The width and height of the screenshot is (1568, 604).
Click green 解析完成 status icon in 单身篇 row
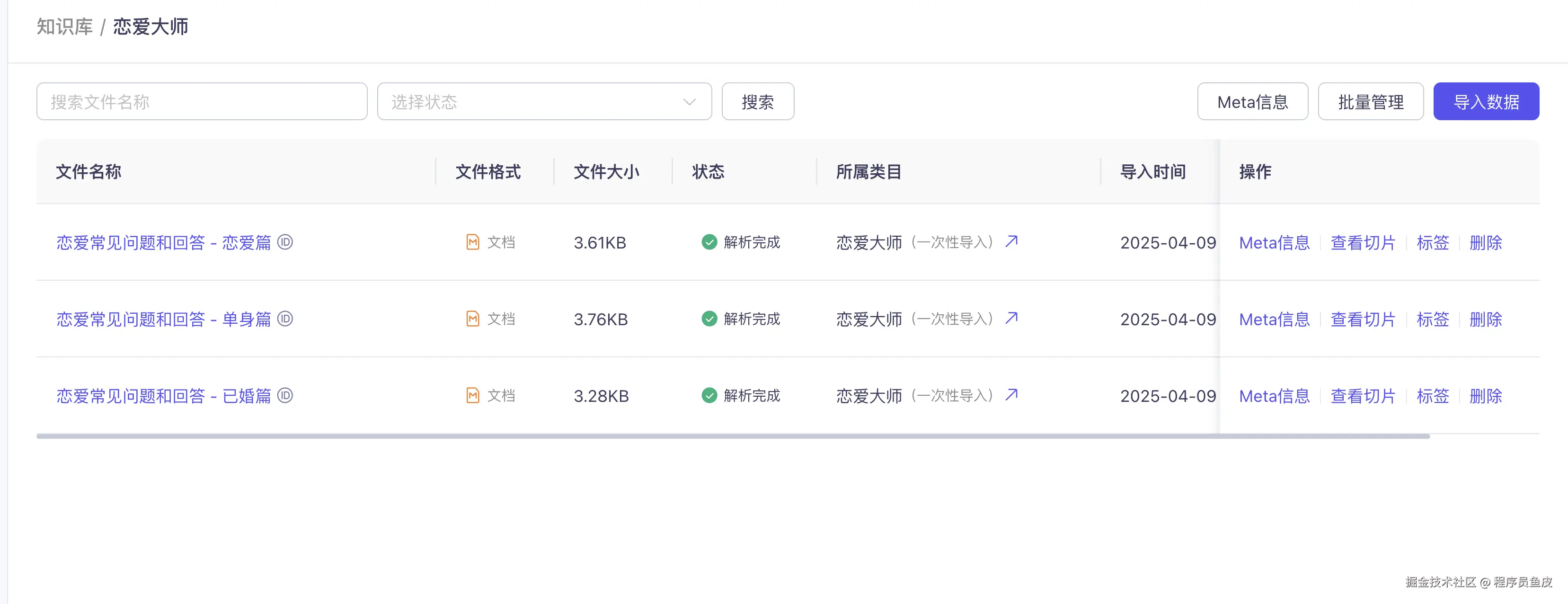[709, 319]
